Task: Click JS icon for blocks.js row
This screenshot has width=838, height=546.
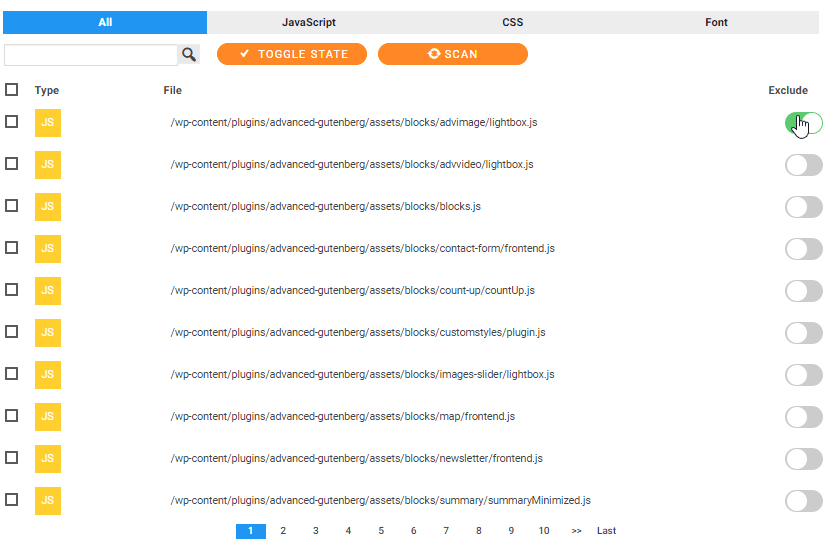Action: click(48, 207)
